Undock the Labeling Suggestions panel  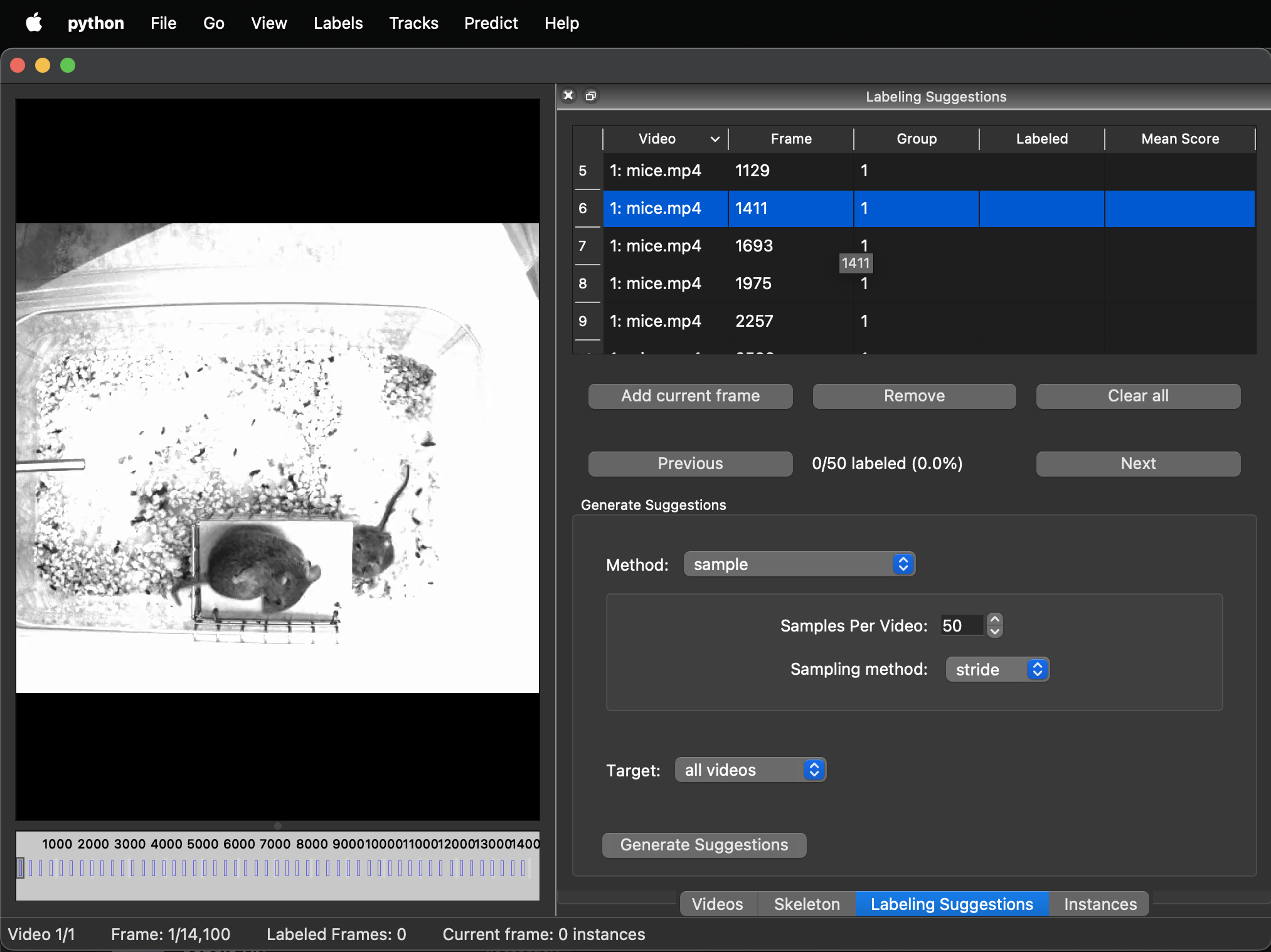coord(590,95)
